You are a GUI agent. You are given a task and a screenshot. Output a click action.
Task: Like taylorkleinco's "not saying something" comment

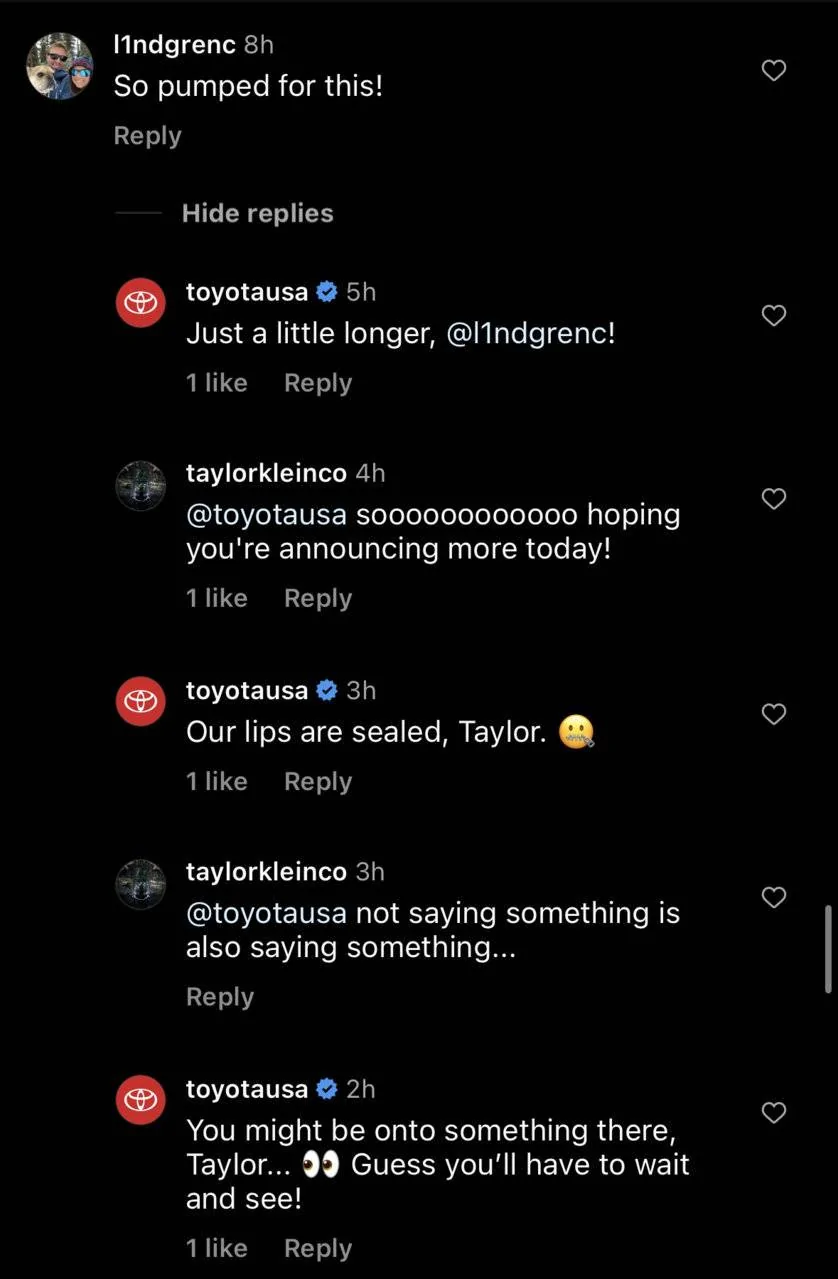[773, 897]
